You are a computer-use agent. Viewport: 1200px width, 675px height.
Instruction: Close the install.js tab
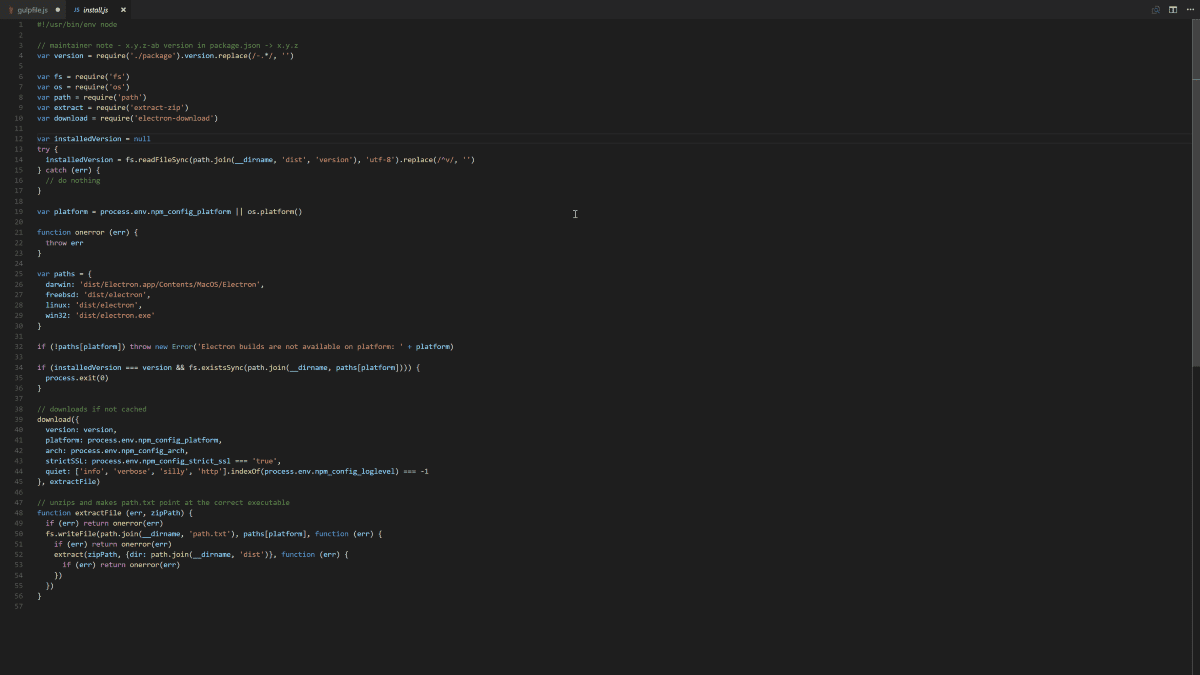123,9
